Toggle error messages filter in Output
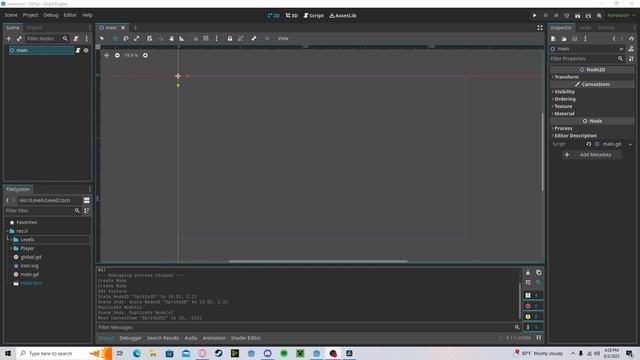 pos(532,306)
